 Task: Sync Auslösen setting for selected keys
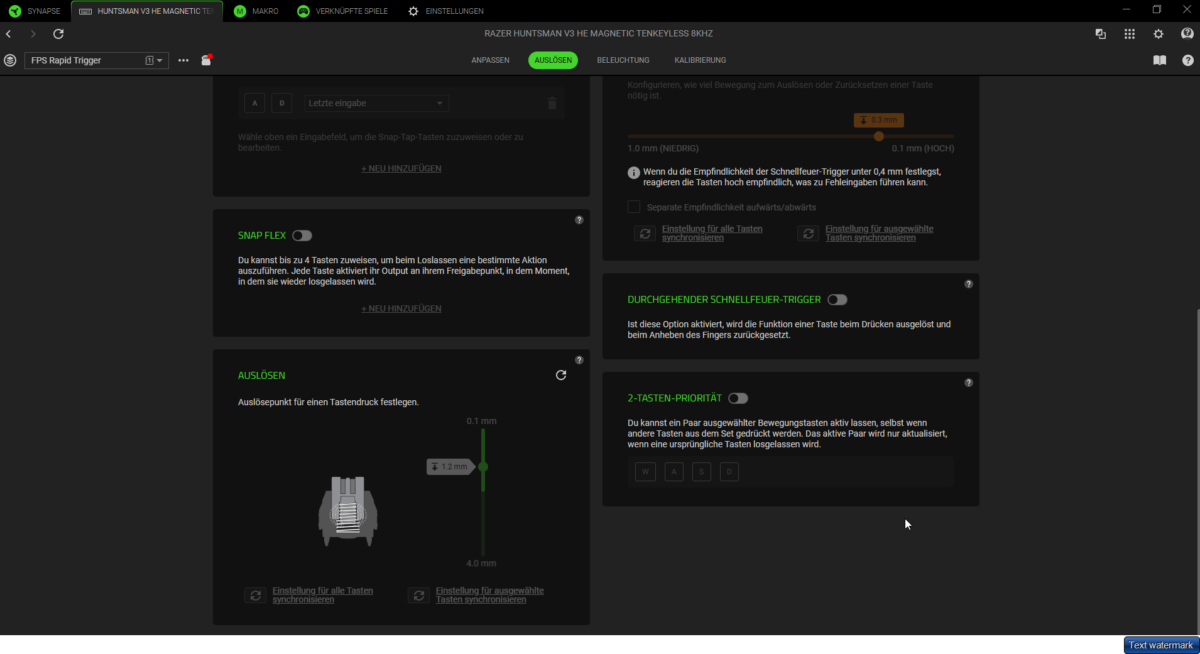(490, 595)
